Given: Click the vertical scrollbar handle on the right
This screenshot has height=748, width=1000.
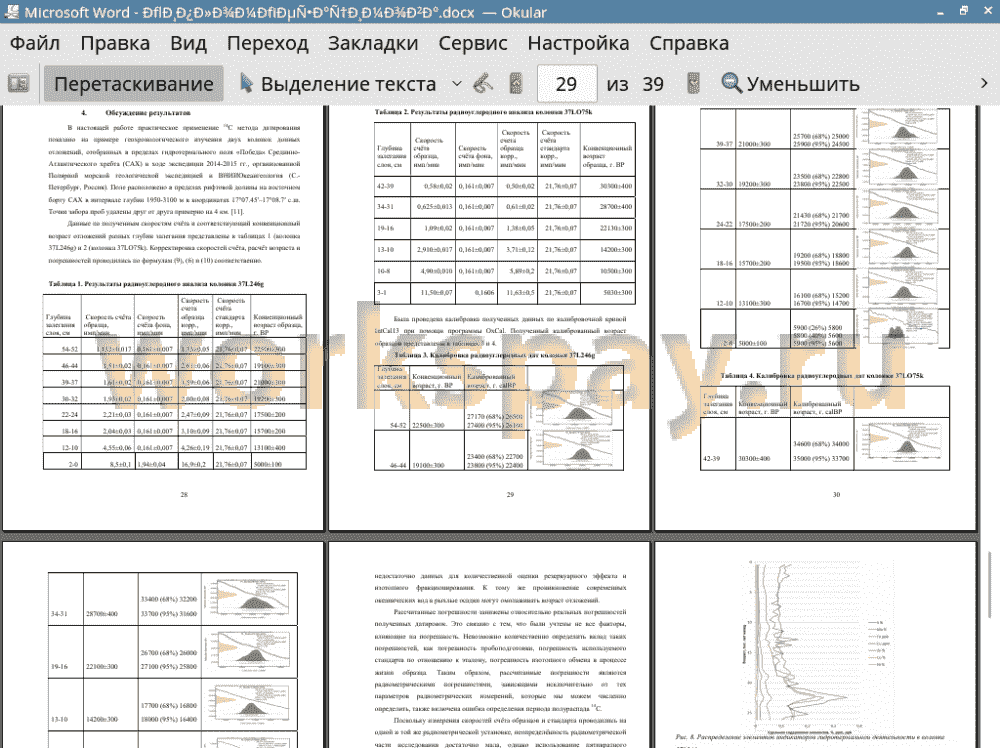Looking at the screenshot, I should (x=990, y=584).
